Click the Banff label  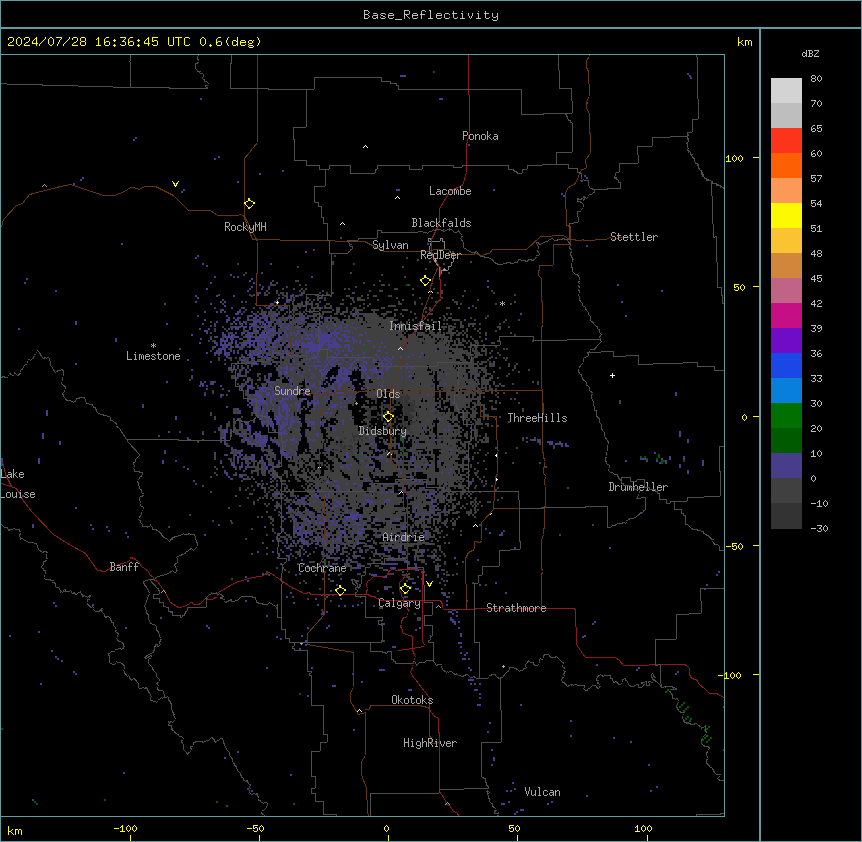pyautogui.click(x=124, y=567)
